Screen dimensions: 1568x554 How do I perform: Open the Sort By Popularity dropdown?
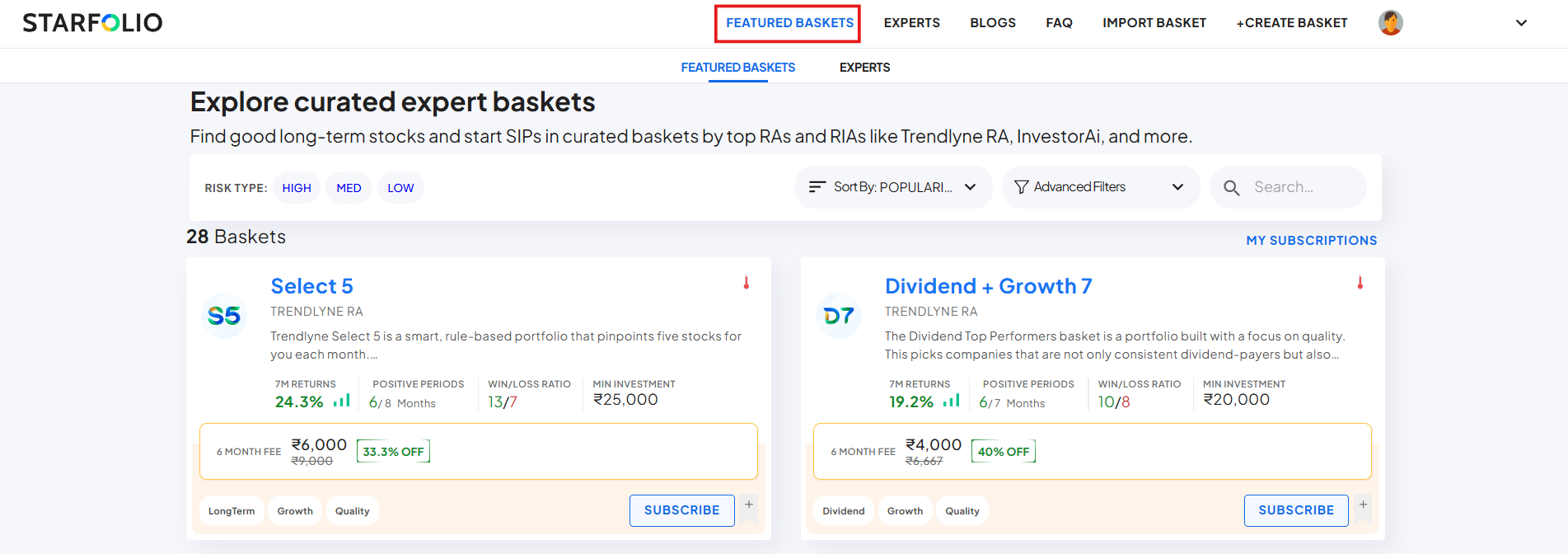893,187
